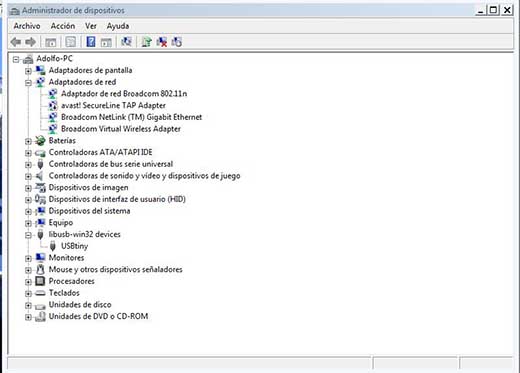Click the Uninstall device red X icon

(162, 42)
